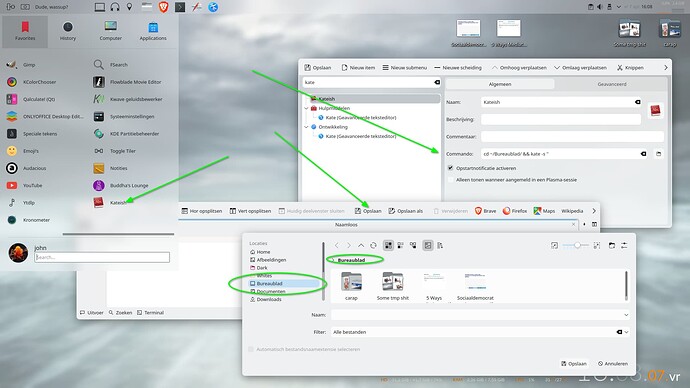Select the Algemeen tab in menu editor
This screenshot has height=388, width=690.
coord(500,84)
